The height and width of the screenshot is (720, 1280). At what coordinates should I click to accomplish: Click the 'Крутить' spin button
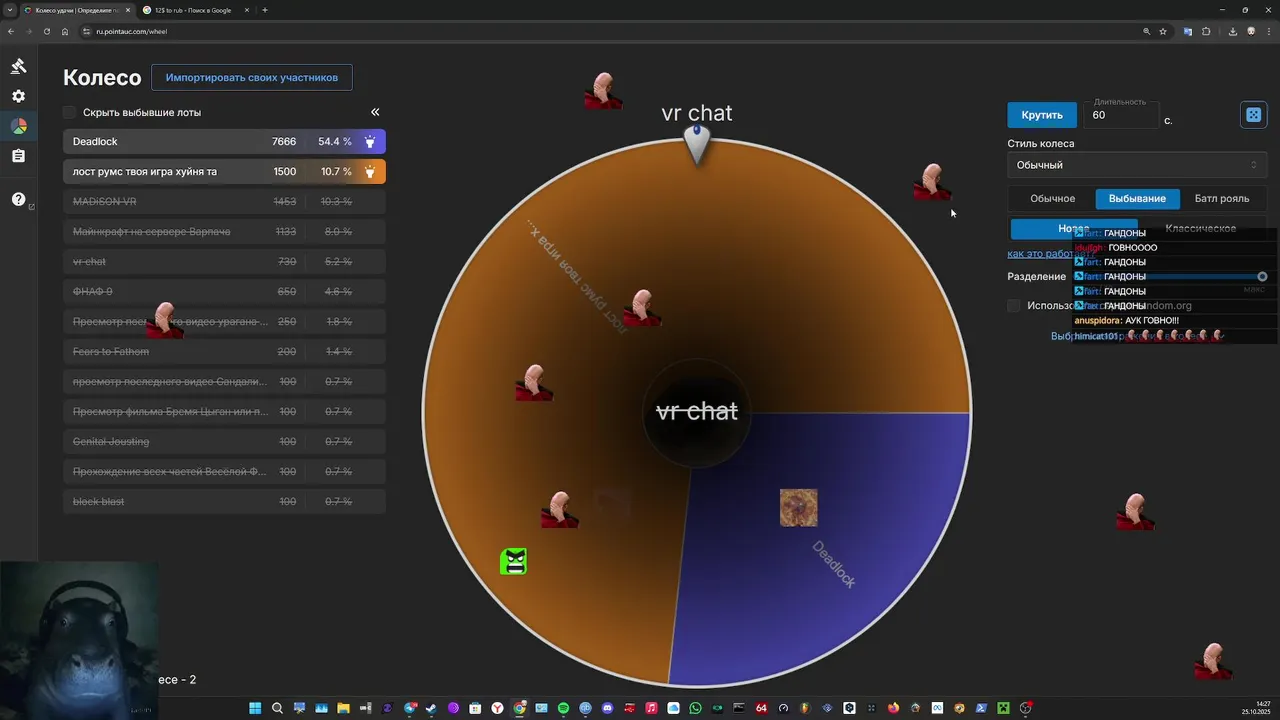coord(1042,115)
